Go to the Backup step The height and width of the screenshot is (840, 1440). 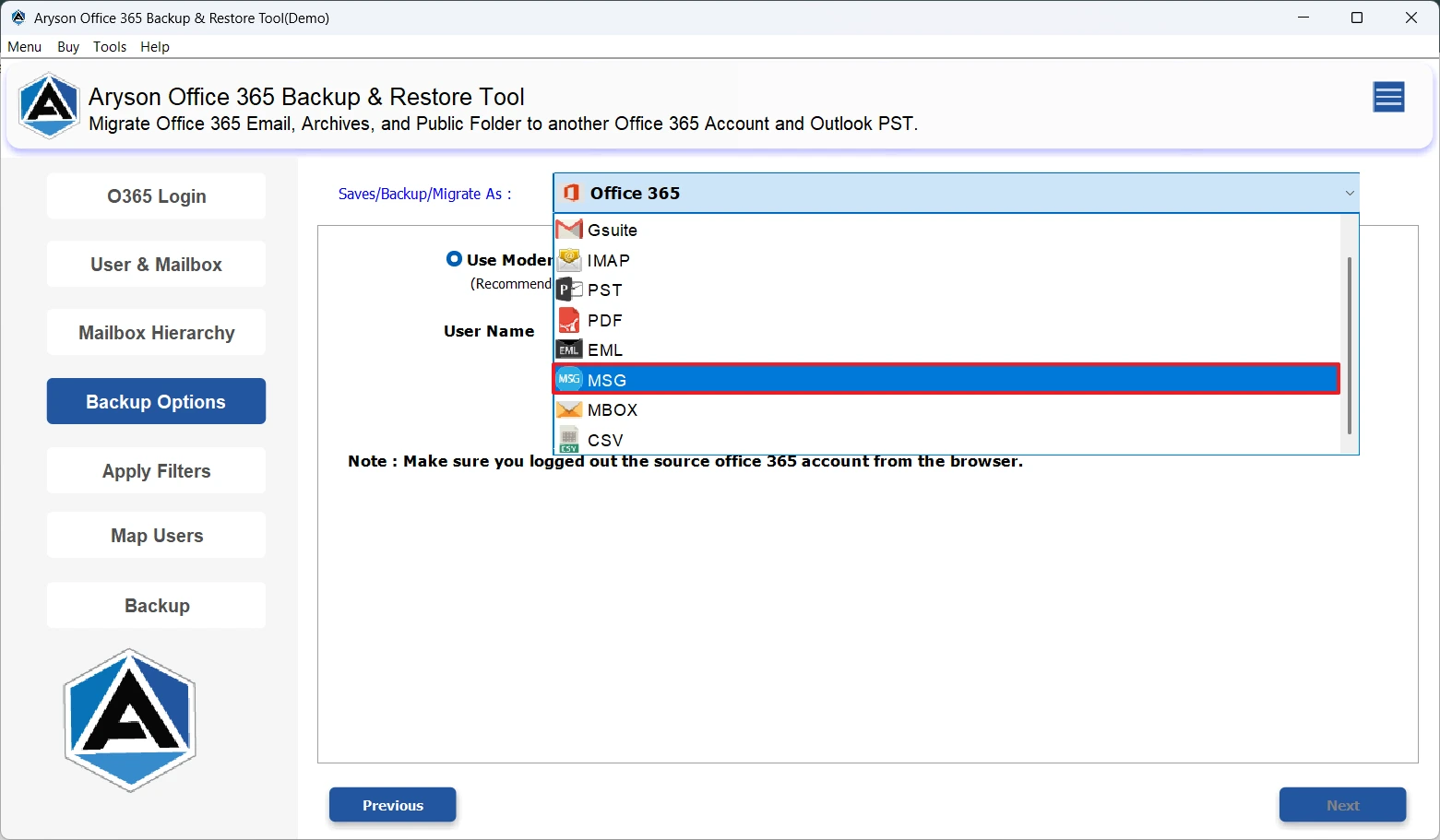tap(156, 606)
